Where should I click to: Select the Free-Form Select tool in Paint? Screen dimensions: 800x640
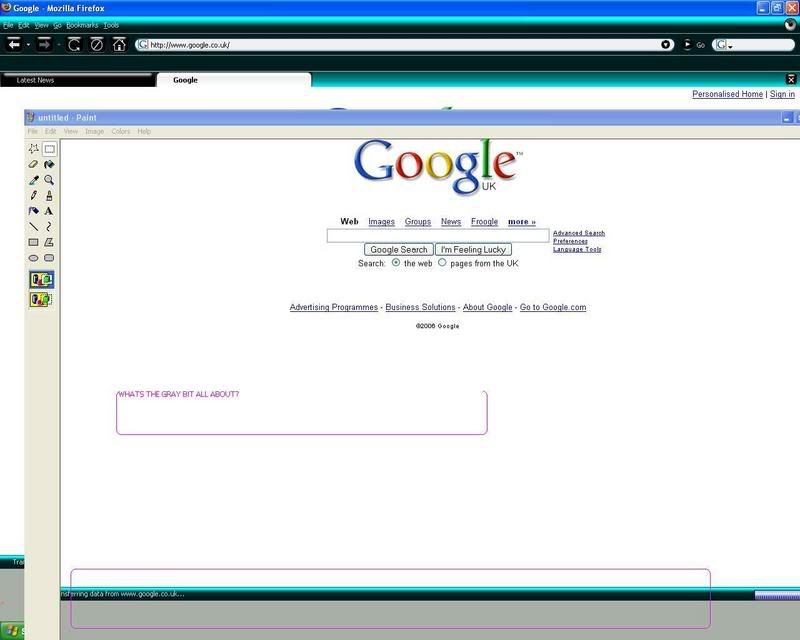point(34,149)
